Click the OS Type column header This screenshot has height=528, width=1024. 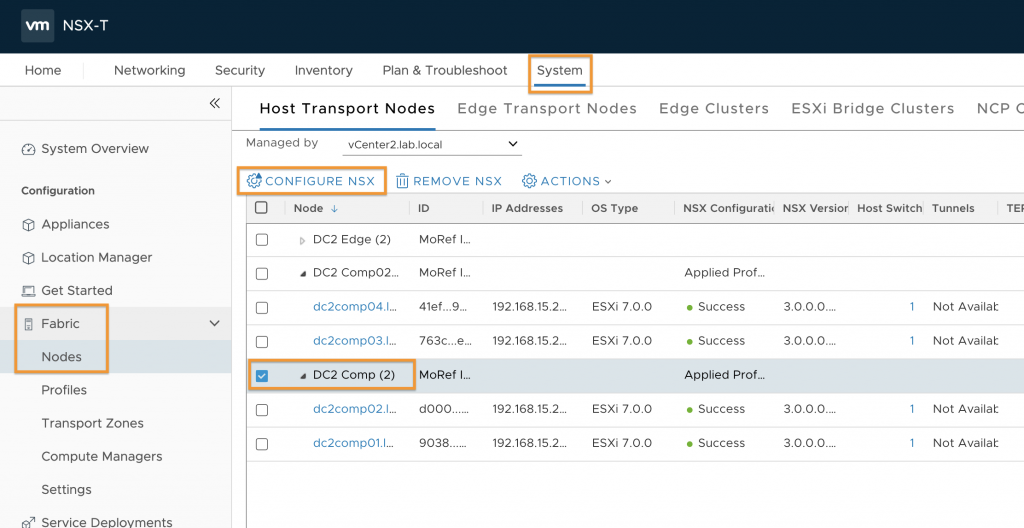point(615,208)
